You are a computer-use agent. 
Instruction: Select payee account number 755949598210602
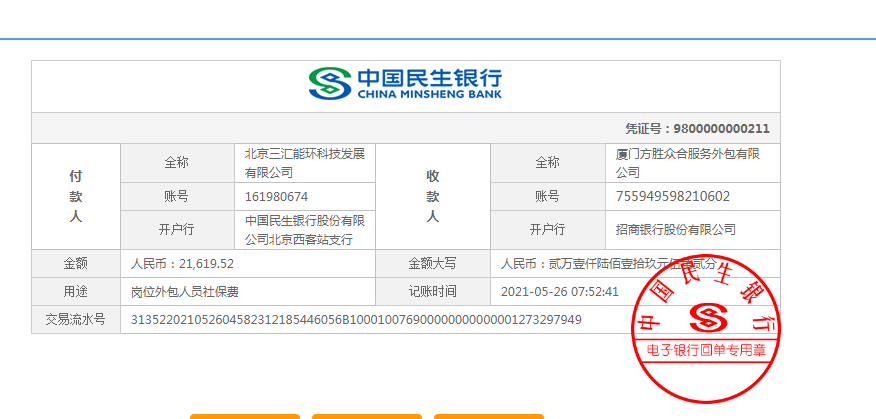[x=673, y=197]
